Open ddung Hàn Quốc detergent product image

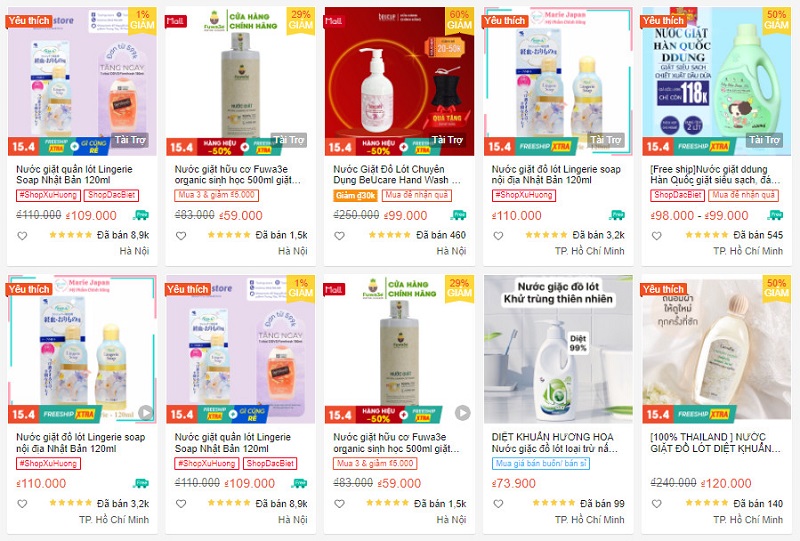[716, 81]
